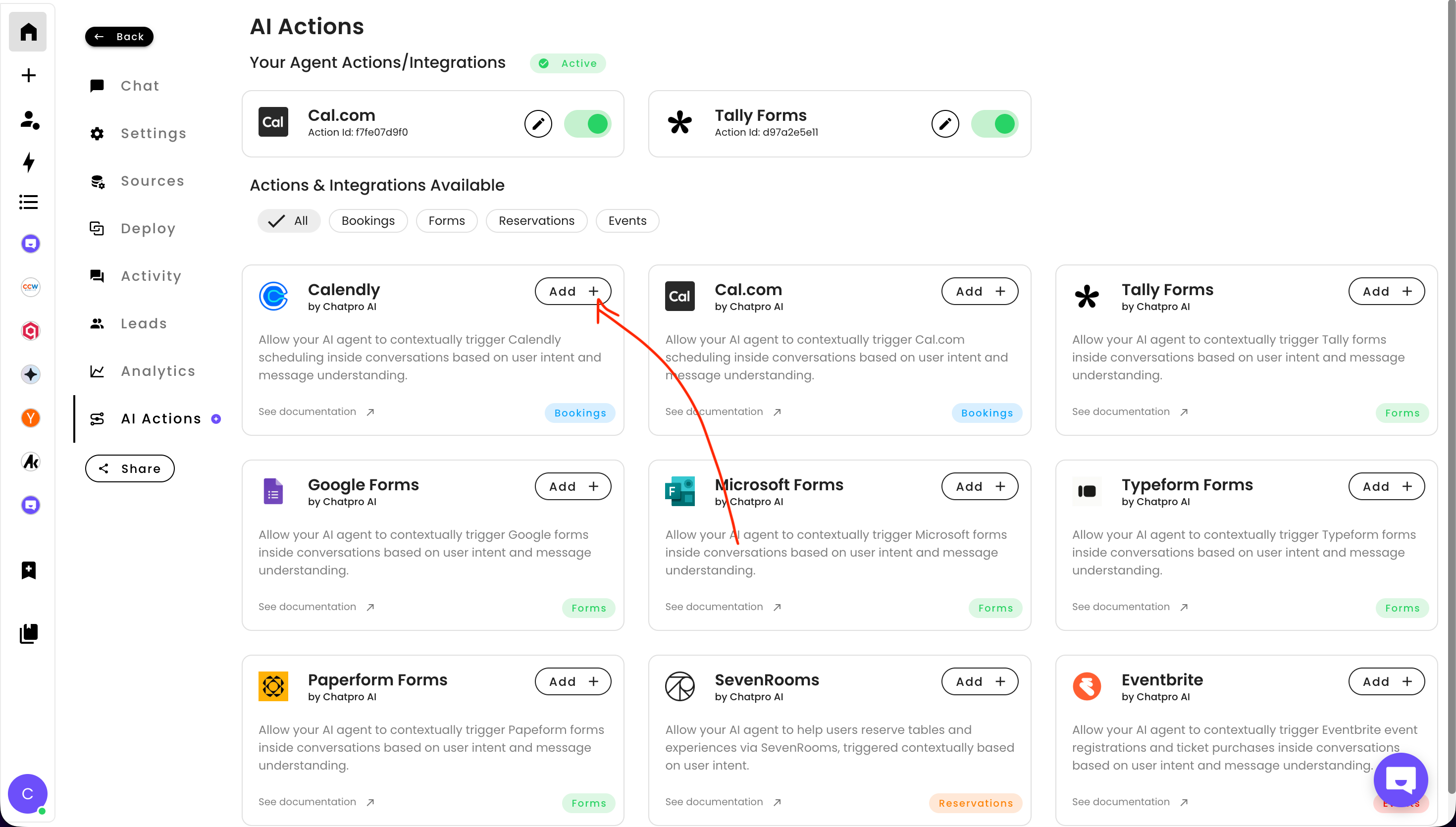Click the list icon in left rail
This screenshot has width=1456, height=827.
pos(28,202)
